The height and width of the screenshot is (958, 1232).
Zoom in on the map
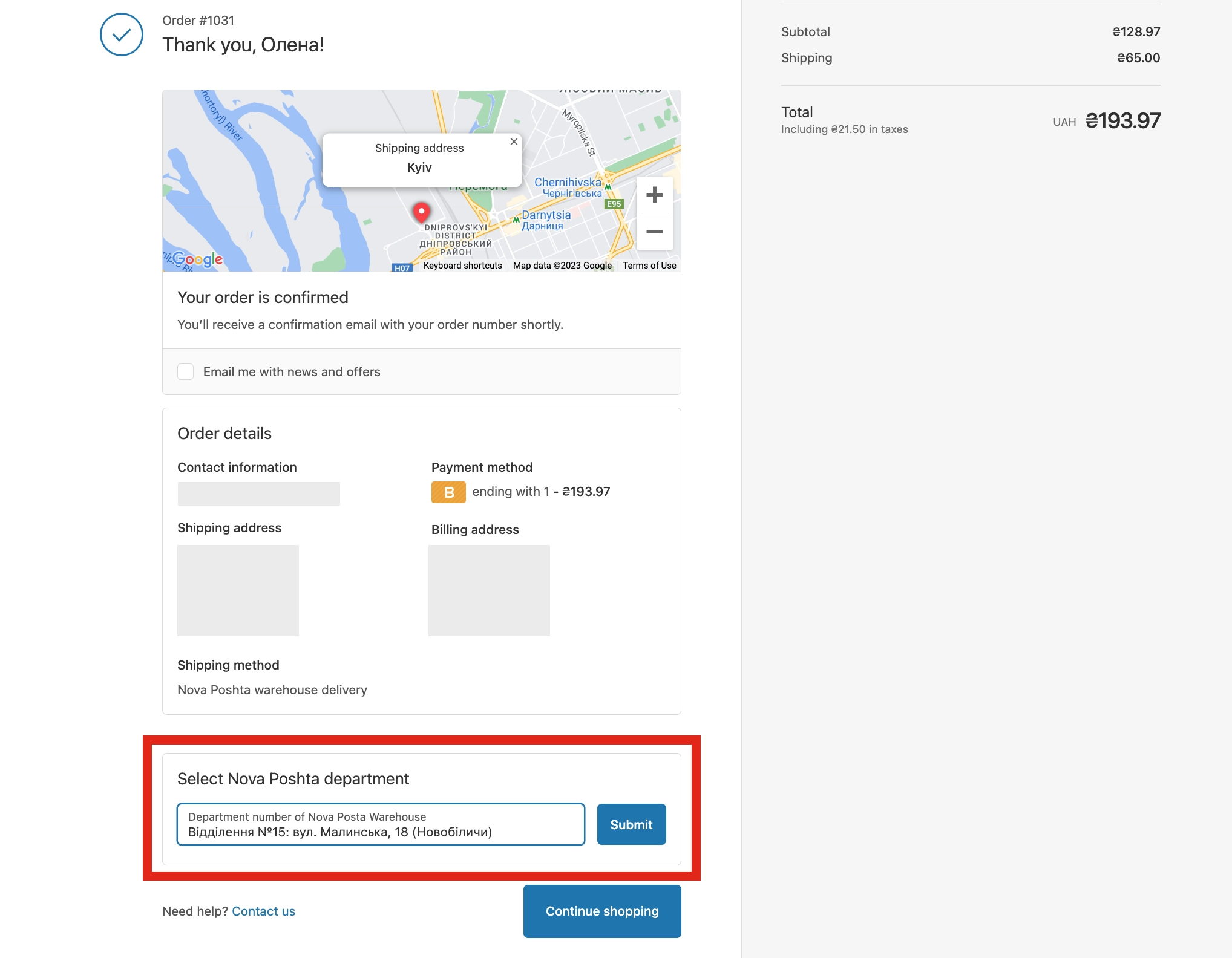654,195
